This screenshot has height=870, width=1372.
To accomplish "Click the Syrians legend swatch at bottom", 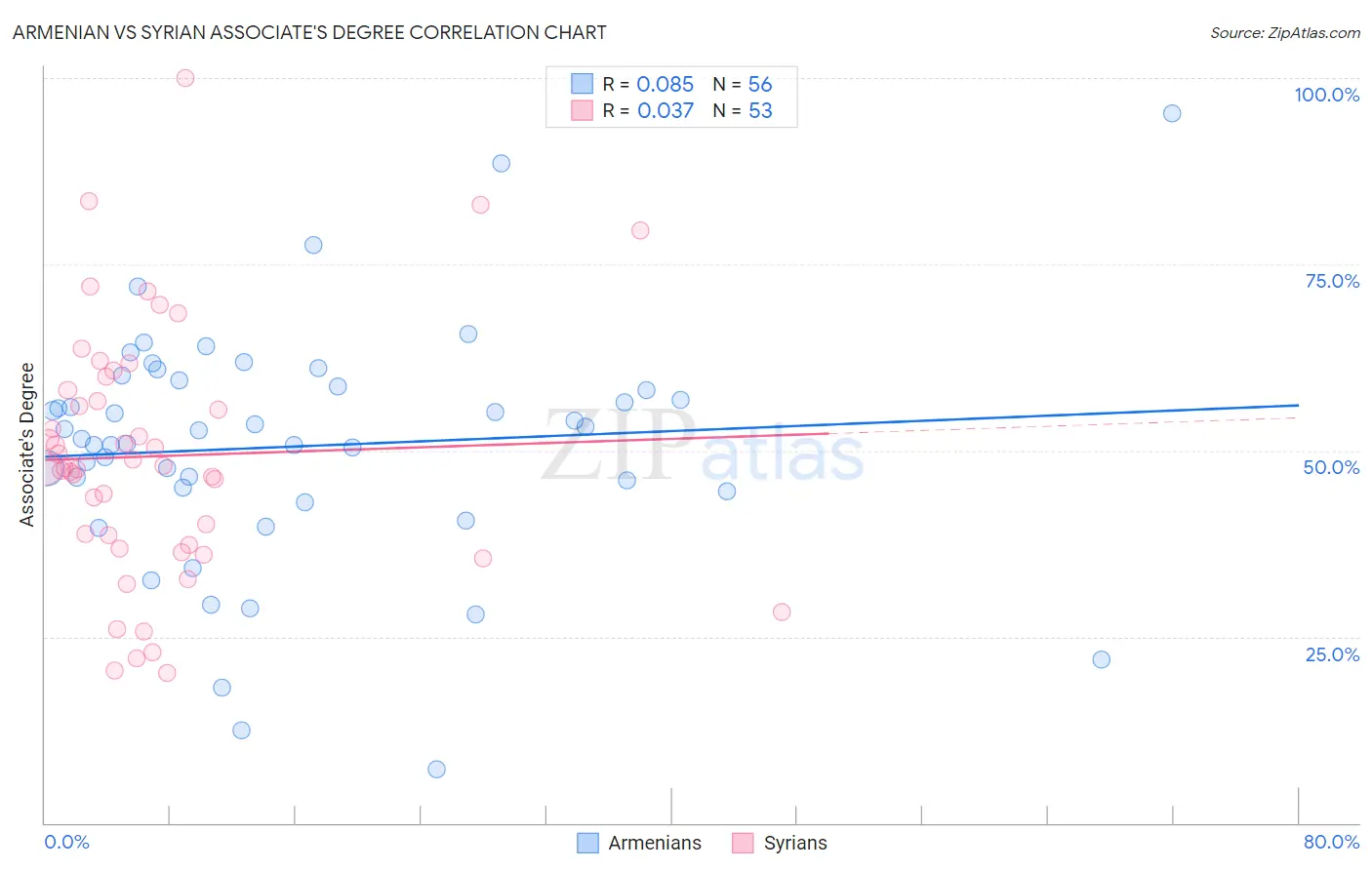I will pos(744,843).
